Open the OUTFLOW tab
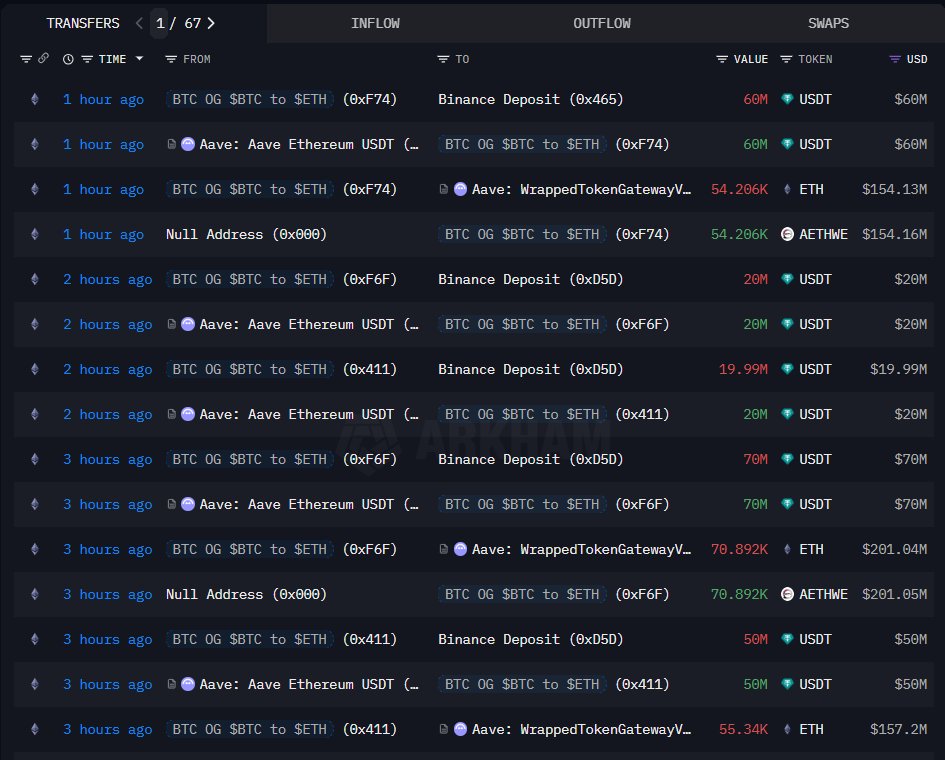 tap(602, 23)
